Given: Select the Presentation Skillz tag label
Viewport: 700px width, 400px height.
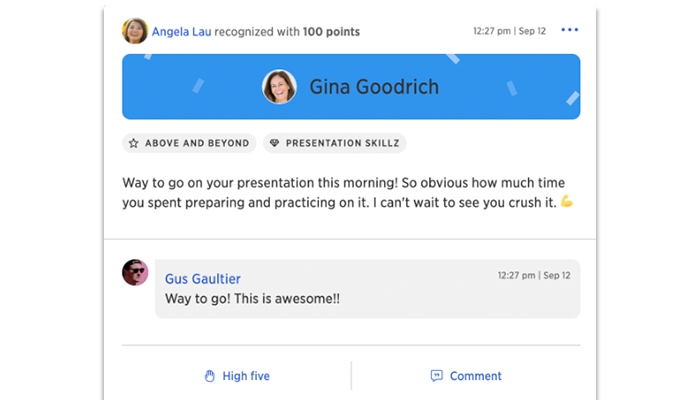Looking at the screenshot, I should (x=342, y=143).
